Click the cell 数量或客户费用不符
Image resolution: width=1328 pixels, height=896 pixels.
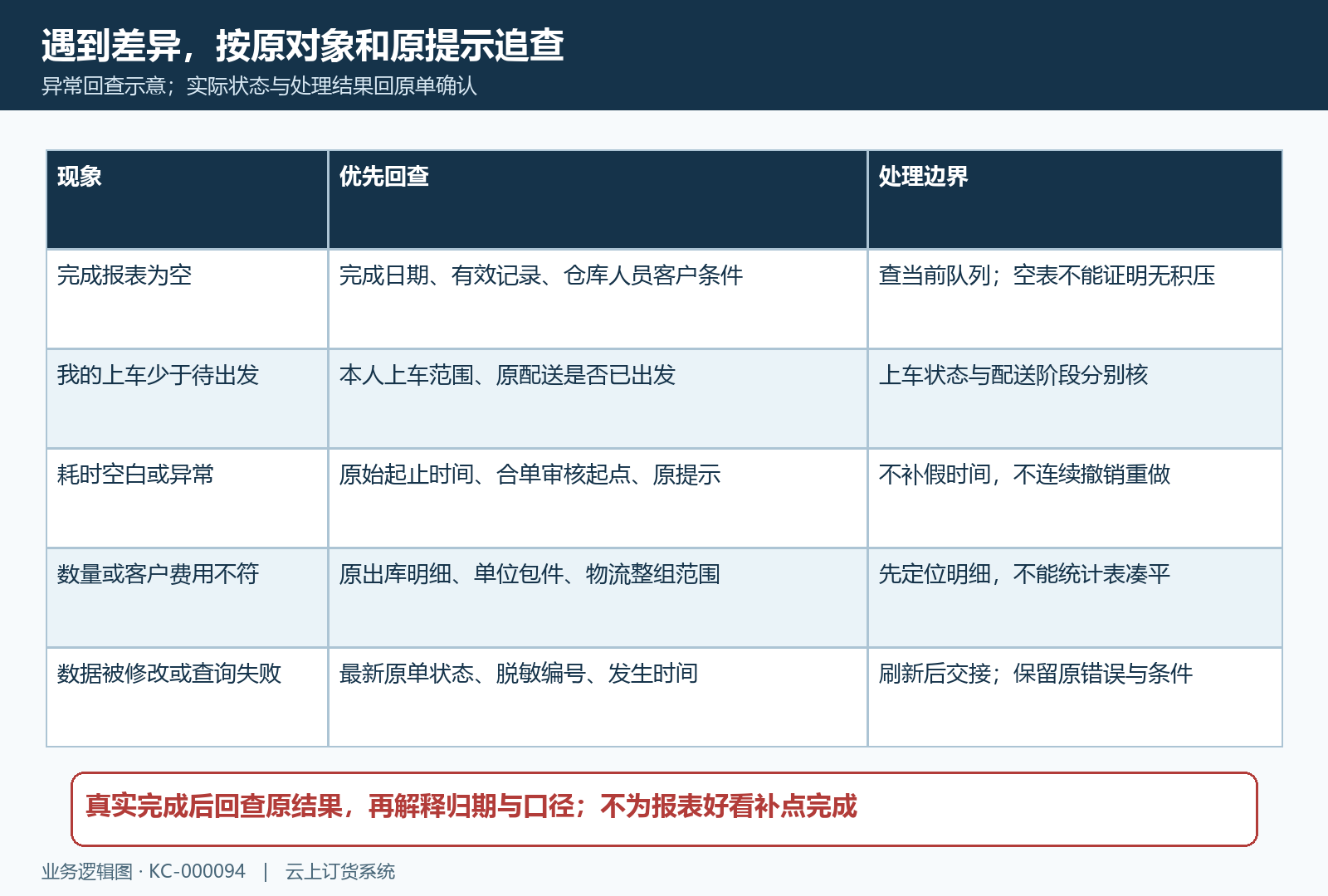point(188,597)
